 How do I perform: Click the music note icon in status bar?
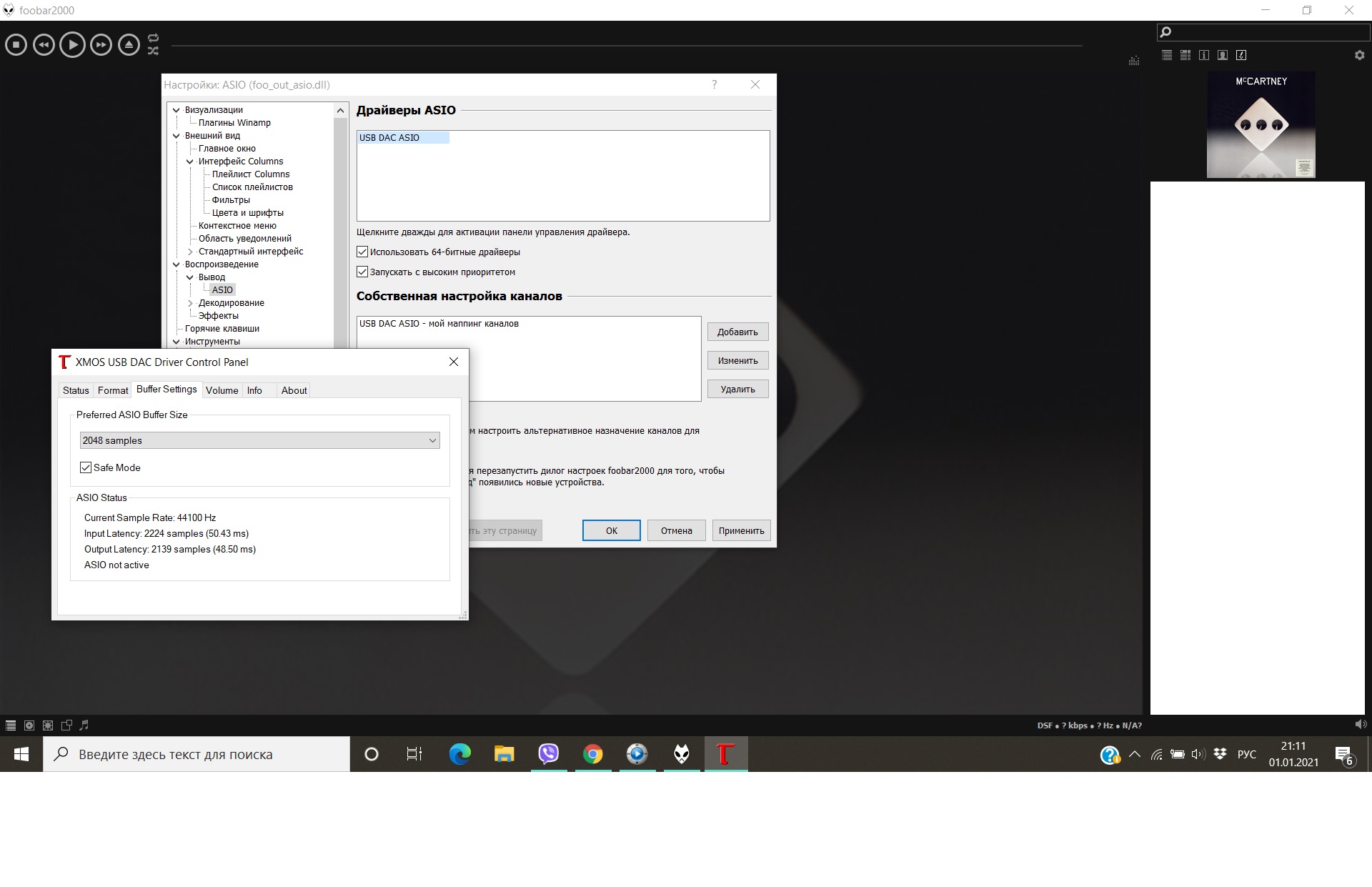click(84, 725)
